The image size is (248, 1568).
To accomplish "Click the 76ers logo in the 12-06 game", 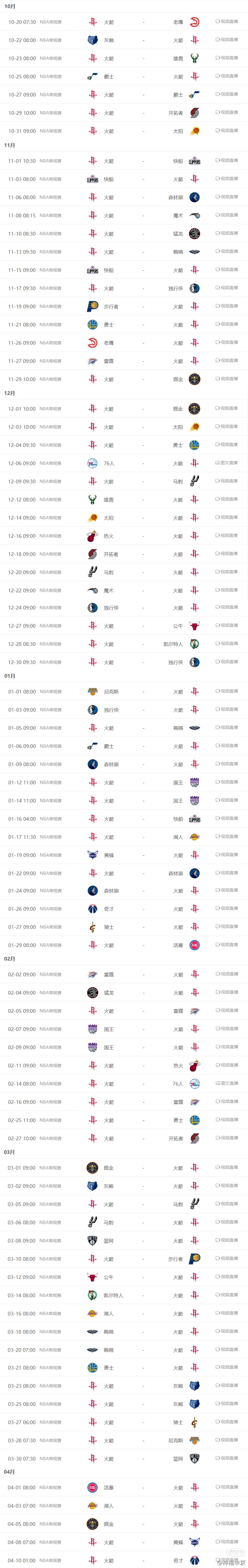I will tap(93, 463).
